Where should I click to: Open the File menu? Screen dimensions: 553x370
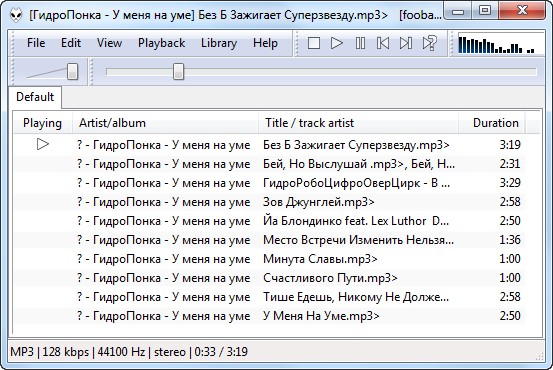point(36,43)
